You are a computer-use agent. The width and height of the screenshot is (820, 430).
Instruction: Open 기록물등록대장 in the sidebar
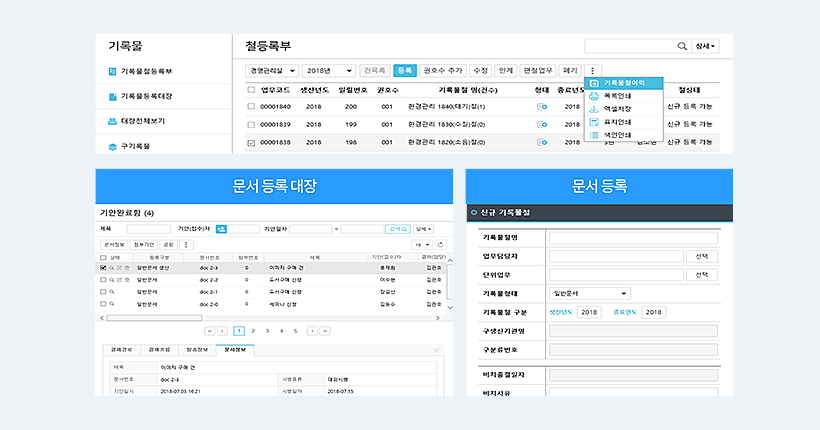click(x=146, y=96)
